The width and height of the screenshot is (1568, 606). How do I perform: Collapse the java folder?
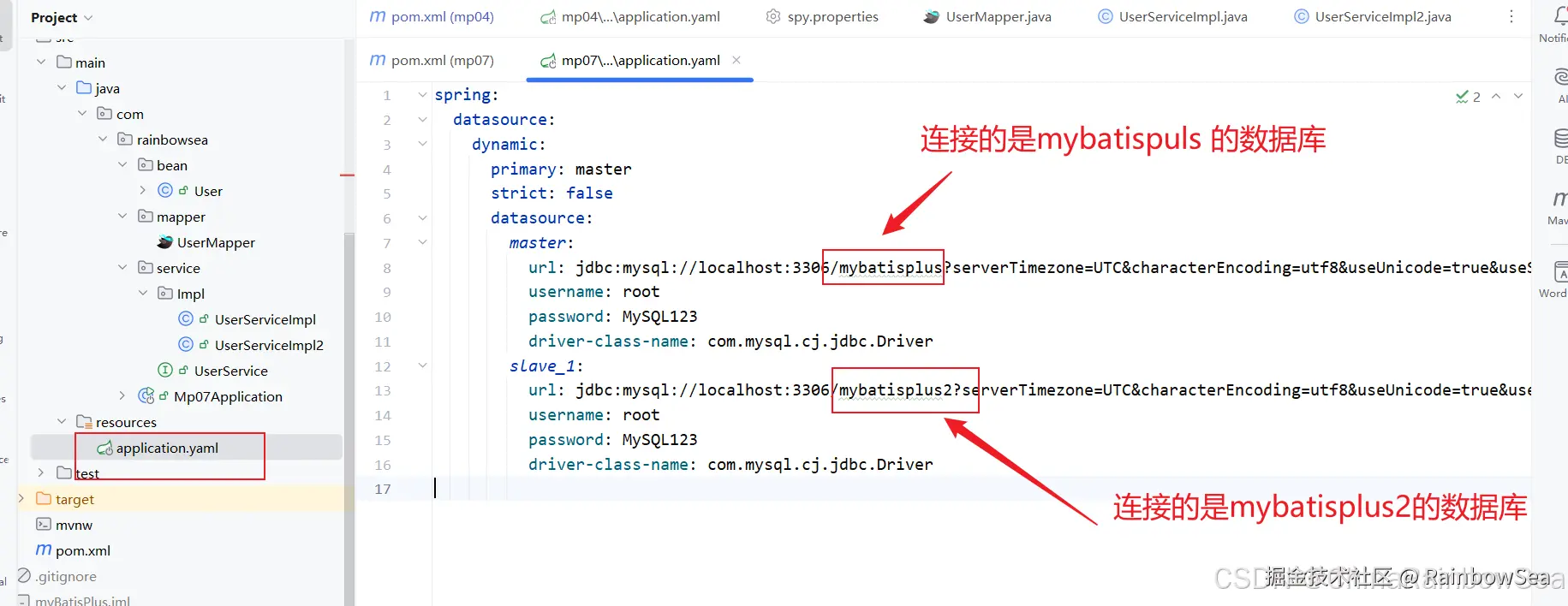62,88
